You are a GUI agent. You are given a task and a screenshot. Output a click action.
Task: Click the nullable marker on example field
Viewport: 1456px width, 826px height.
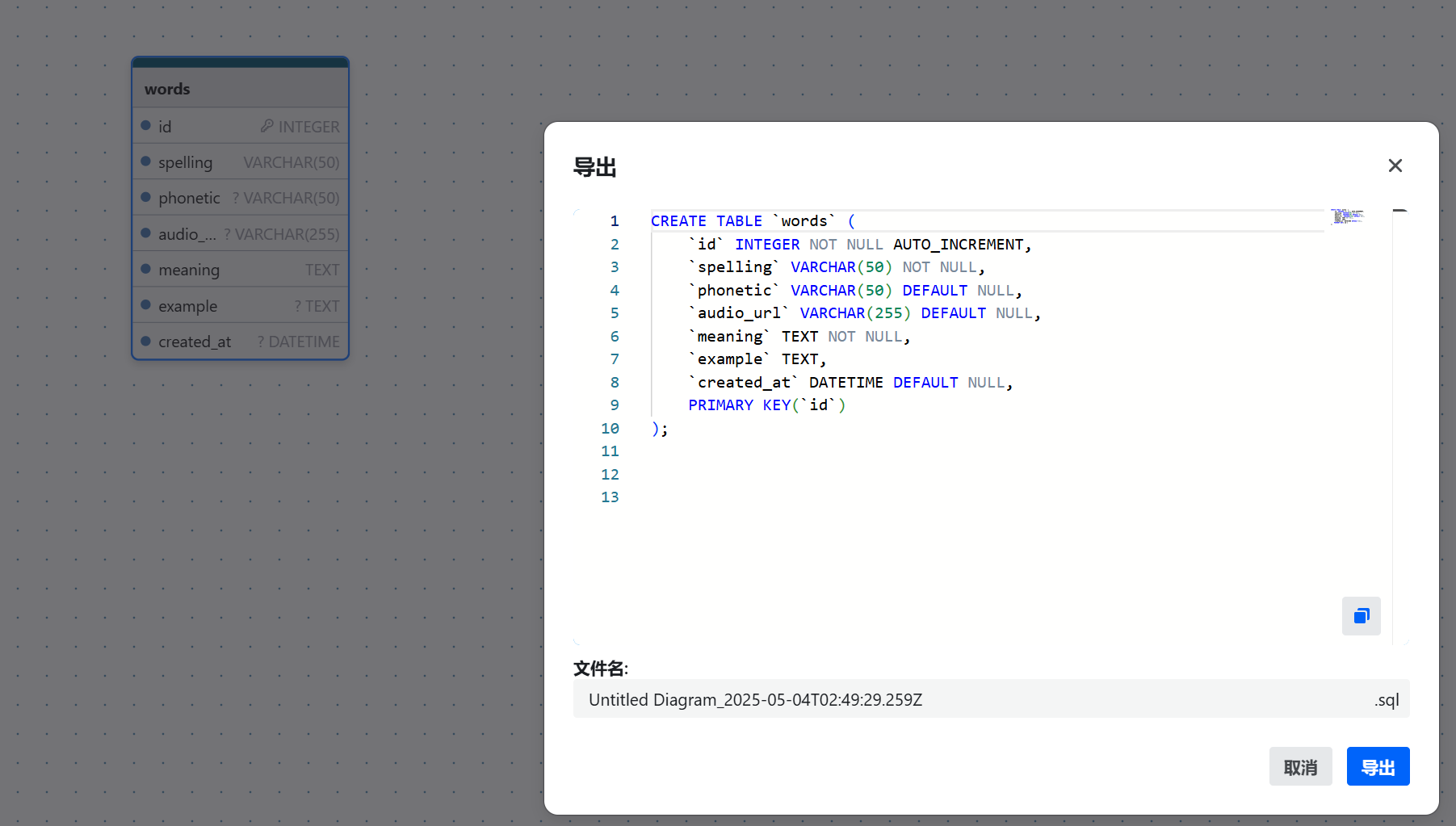[x=298, y=305]
